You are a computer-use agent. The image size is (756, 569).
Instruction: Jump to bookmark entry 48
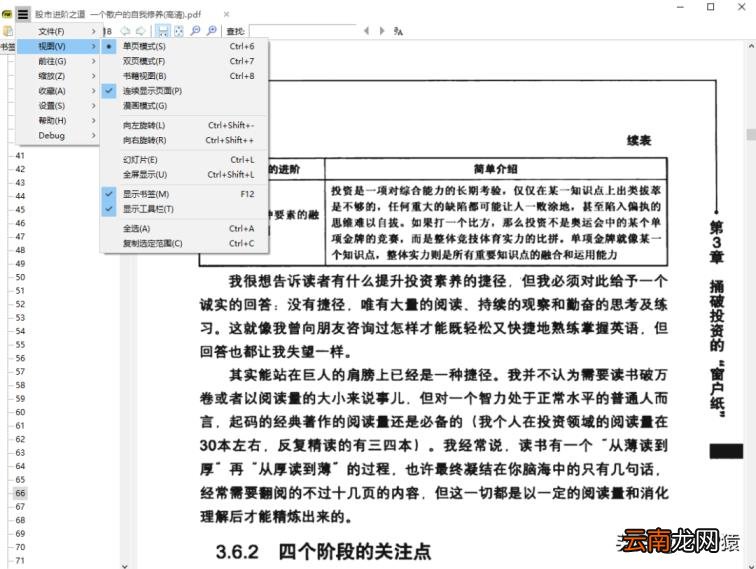tap(20, 250)
